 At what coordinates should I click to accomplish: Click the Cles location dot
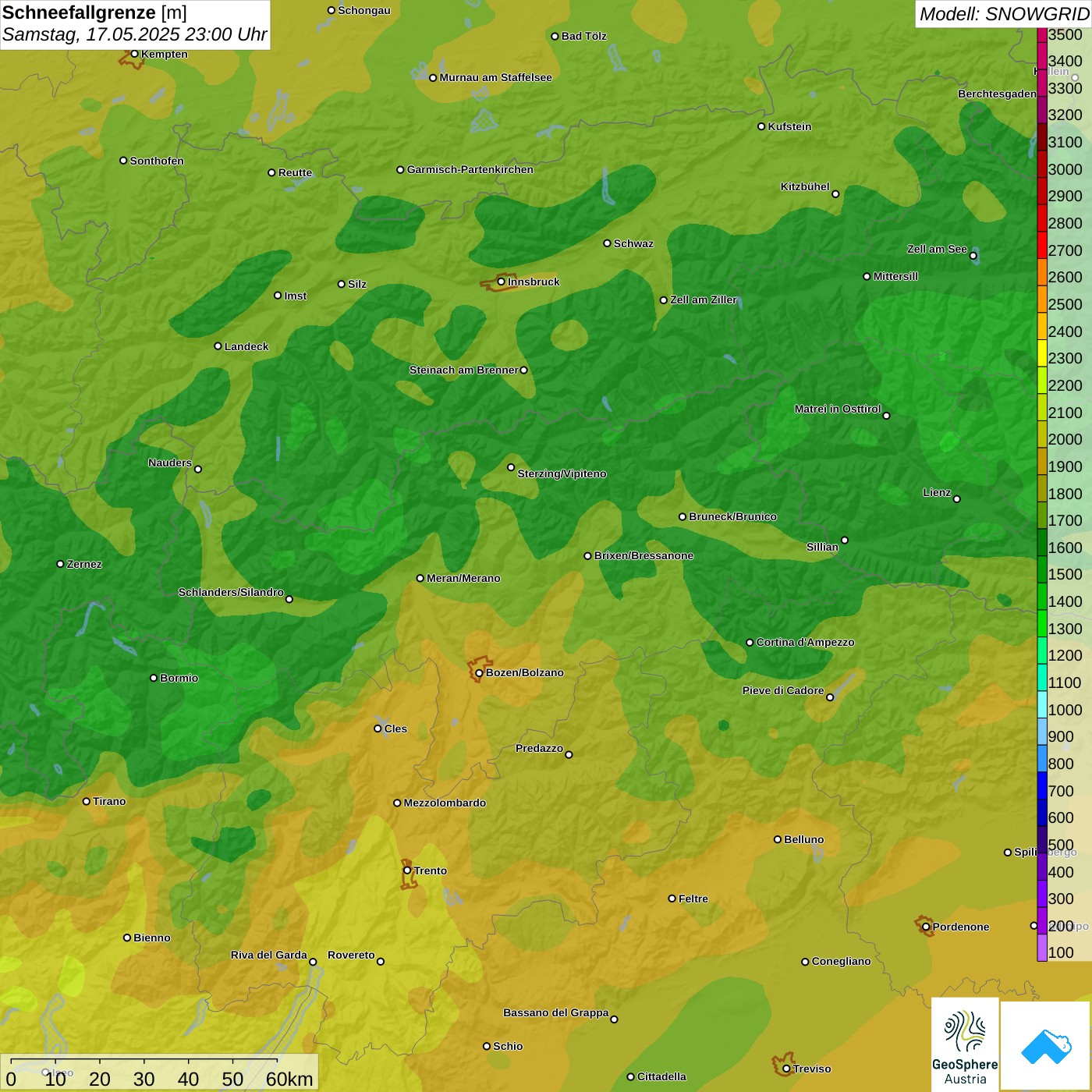pyautogui.click(x=378, y=729)
